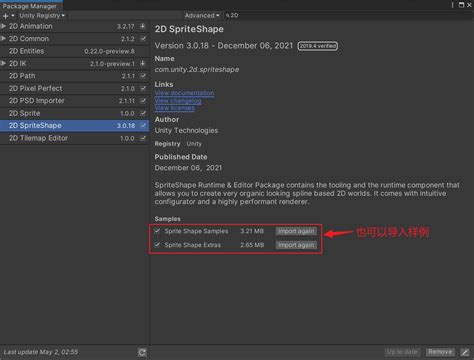Click installed checkmark for 2D PSD Importer
The width and height of the screenshot is (474, 360).
click(143, 101)
